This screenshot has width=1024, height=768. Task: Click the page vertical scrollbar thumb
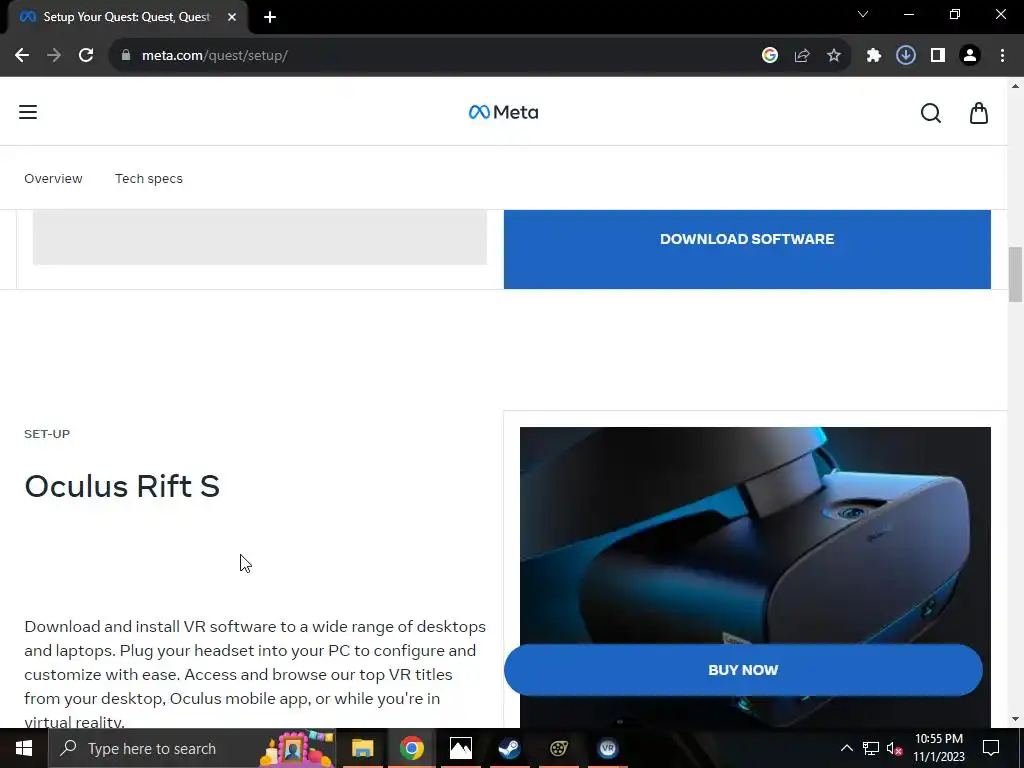[x=1016, y=274]
